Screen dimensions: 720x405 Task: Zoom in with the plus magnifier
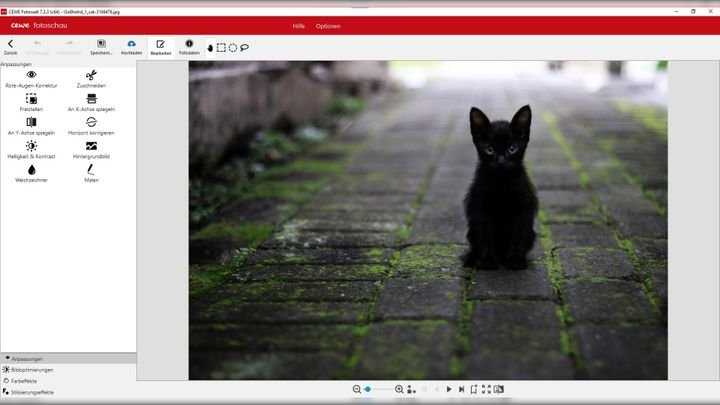click(399, 389)
